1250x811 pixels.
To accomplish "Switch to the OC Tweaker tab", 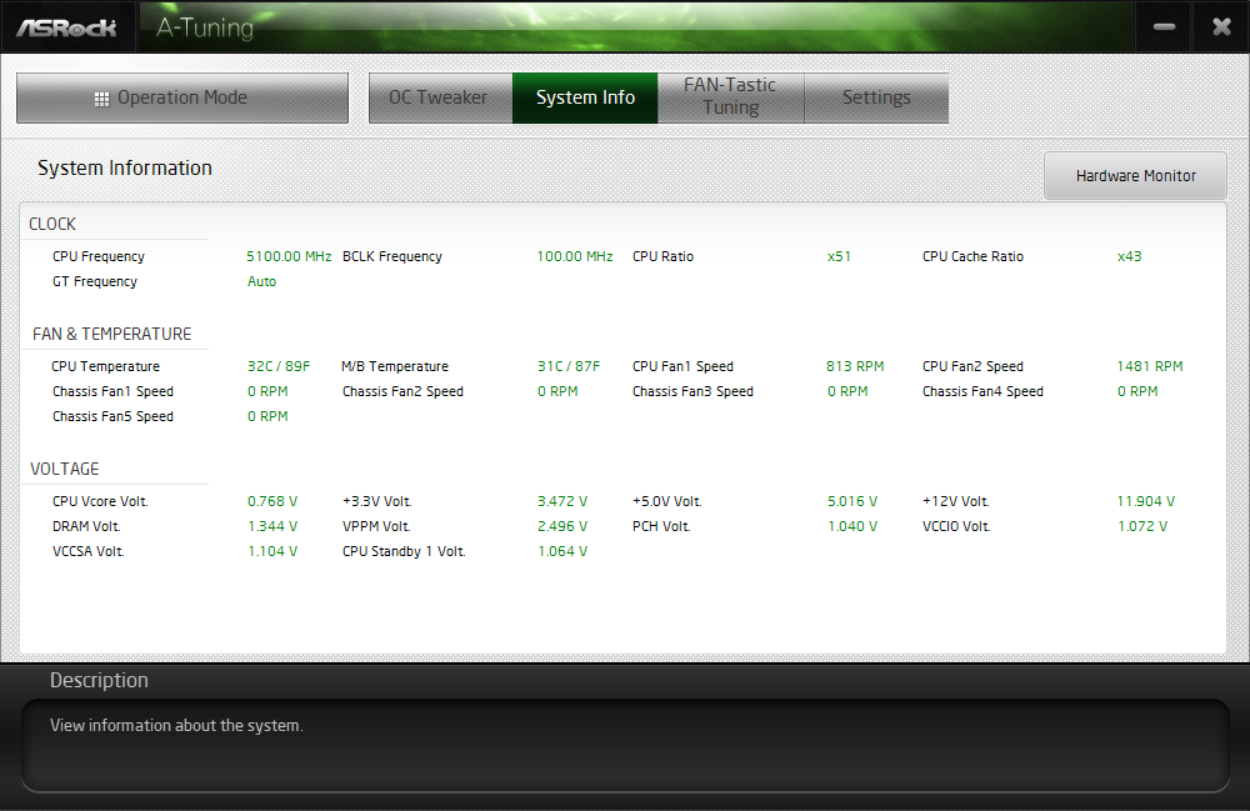I will [x=440, y=98].
